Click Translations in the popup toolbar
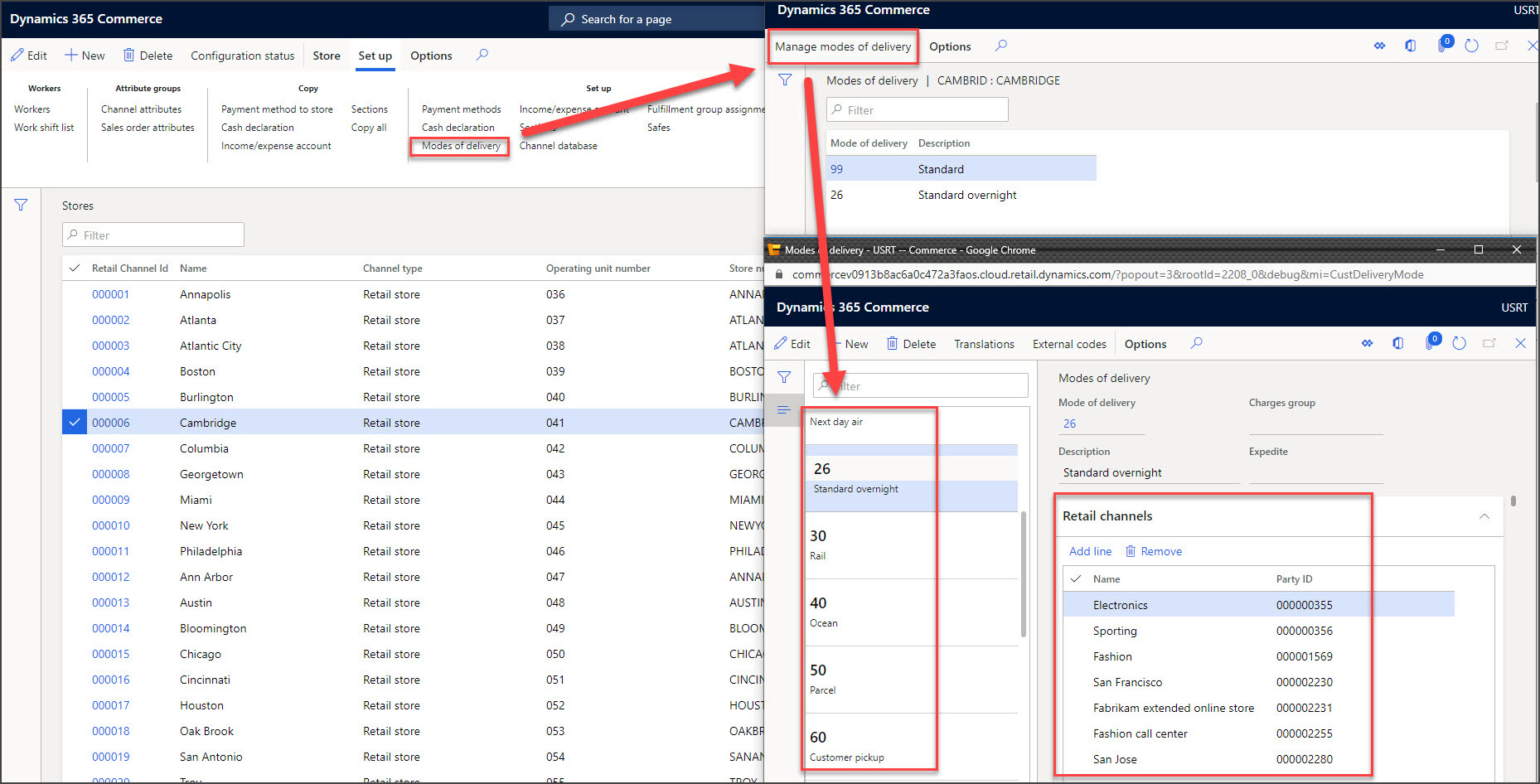1540x784 pixels. pyautogui.click(x=984, y=344)
